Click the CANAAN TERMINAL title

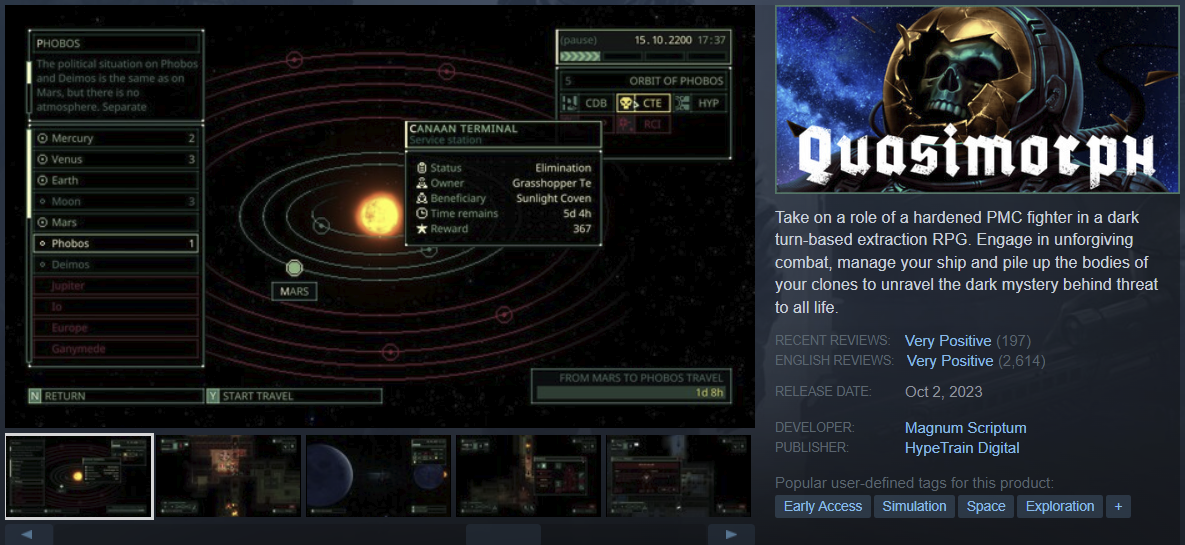click(x=463, y=129)
